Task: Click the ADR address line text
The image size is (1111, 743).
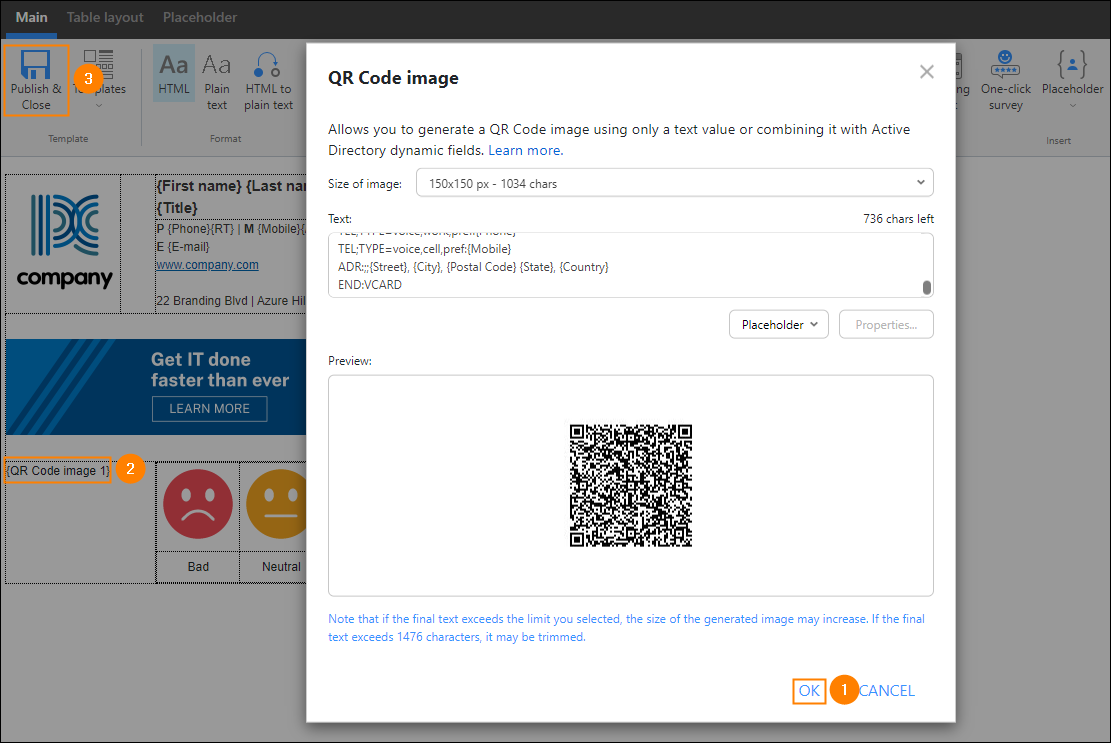Action: click(473, 267)
